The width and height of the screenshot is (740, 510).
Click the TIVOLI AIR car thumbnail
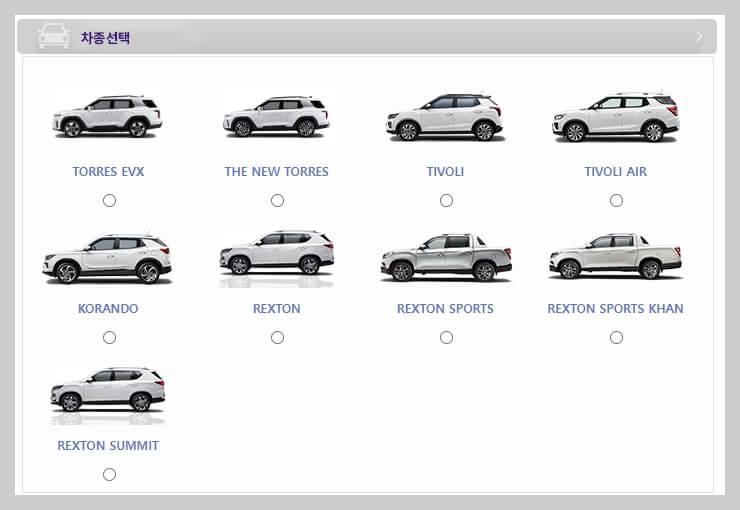click(616, 116)
